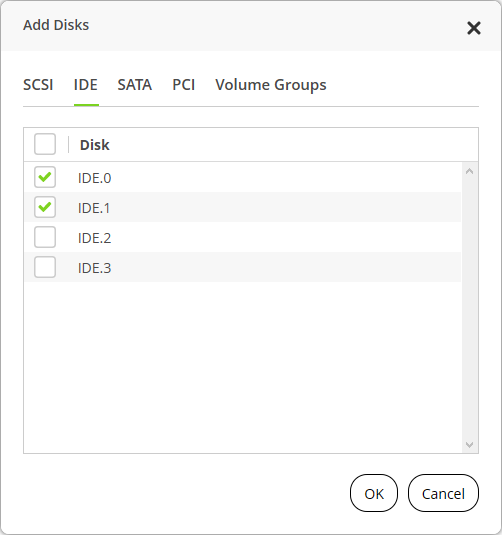Select the IDE tab
The image size is (502, 535).
coord(86,85)
